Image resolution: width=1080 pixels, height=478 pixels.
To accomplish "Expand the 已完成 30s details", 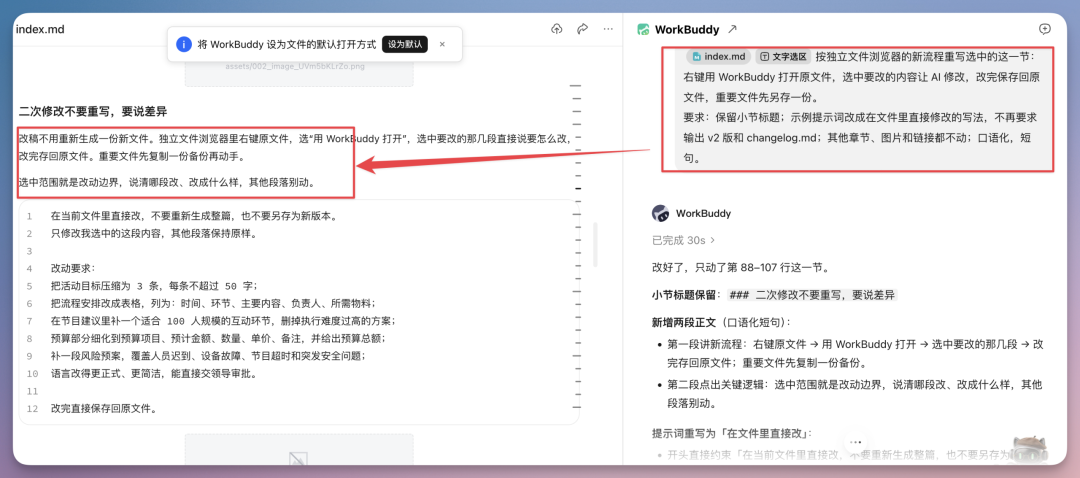I will click(683, 240).
